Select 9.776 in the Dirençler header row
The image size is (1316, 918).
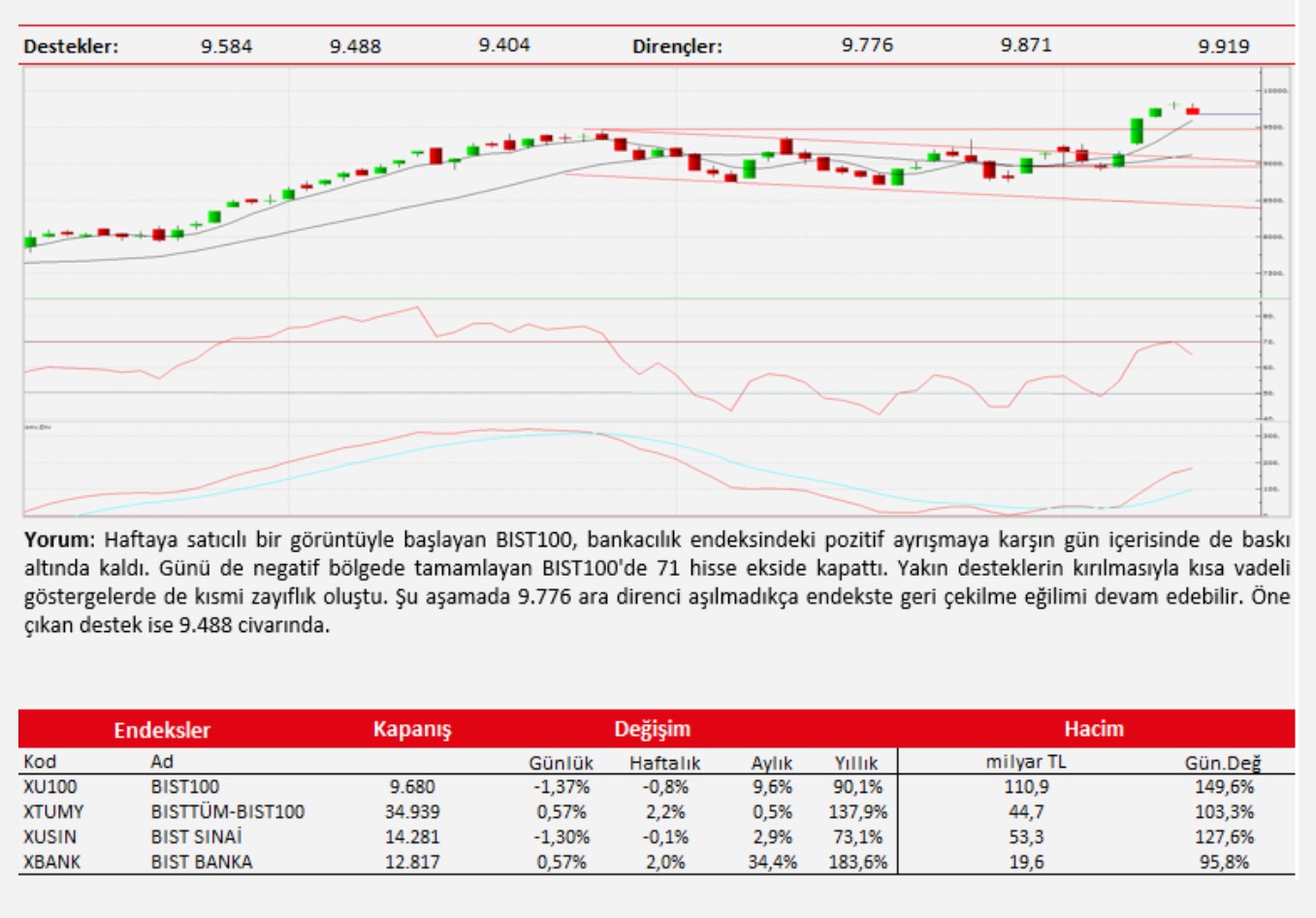click(867, 45)
